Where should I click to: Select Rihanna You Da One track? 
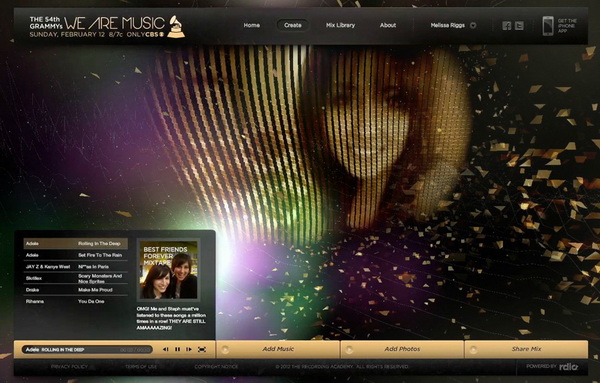click(x=75, y=302)
